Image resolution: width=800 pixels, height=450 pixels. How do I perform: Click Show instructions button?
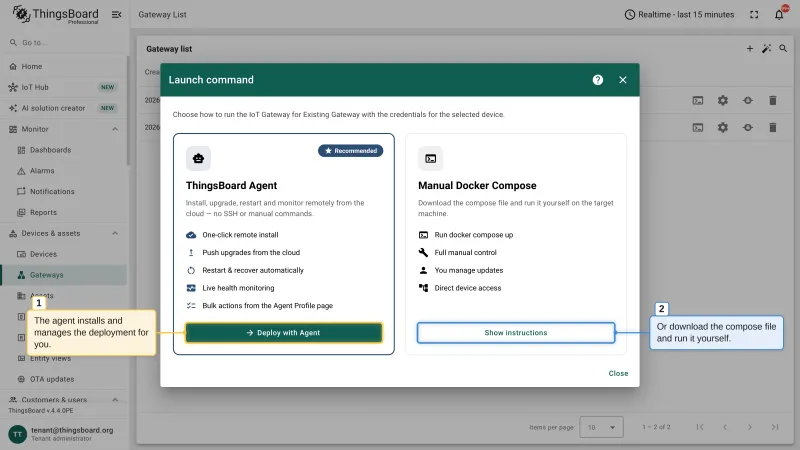pos(516,333)
